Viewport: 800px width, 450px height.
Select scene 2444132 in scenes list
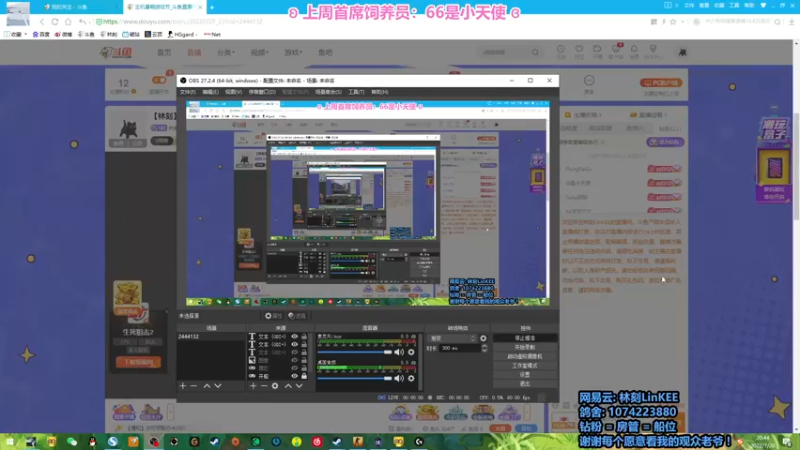tap(211, 337)
